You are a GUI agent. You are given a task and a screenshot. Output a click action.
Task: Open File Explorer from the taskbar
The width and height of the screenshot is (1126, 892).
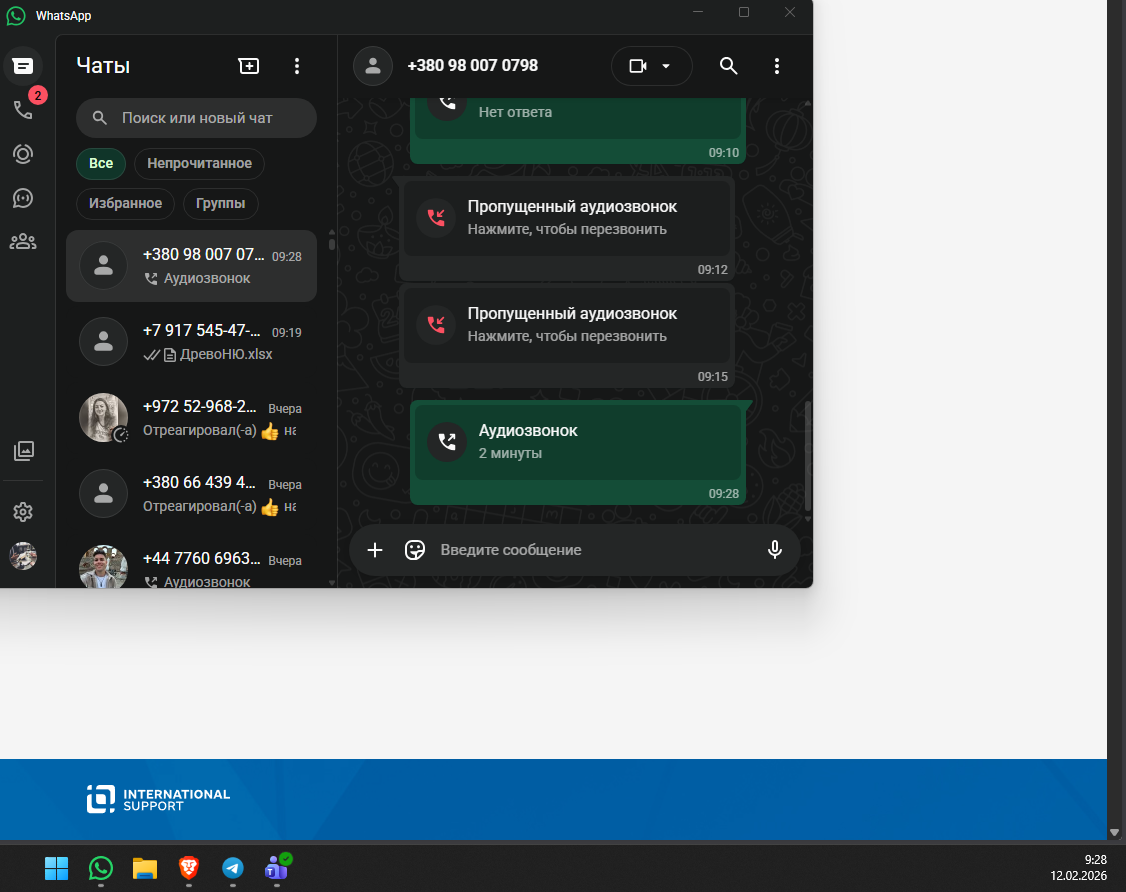pyautogui.click(x=145, y=868)
